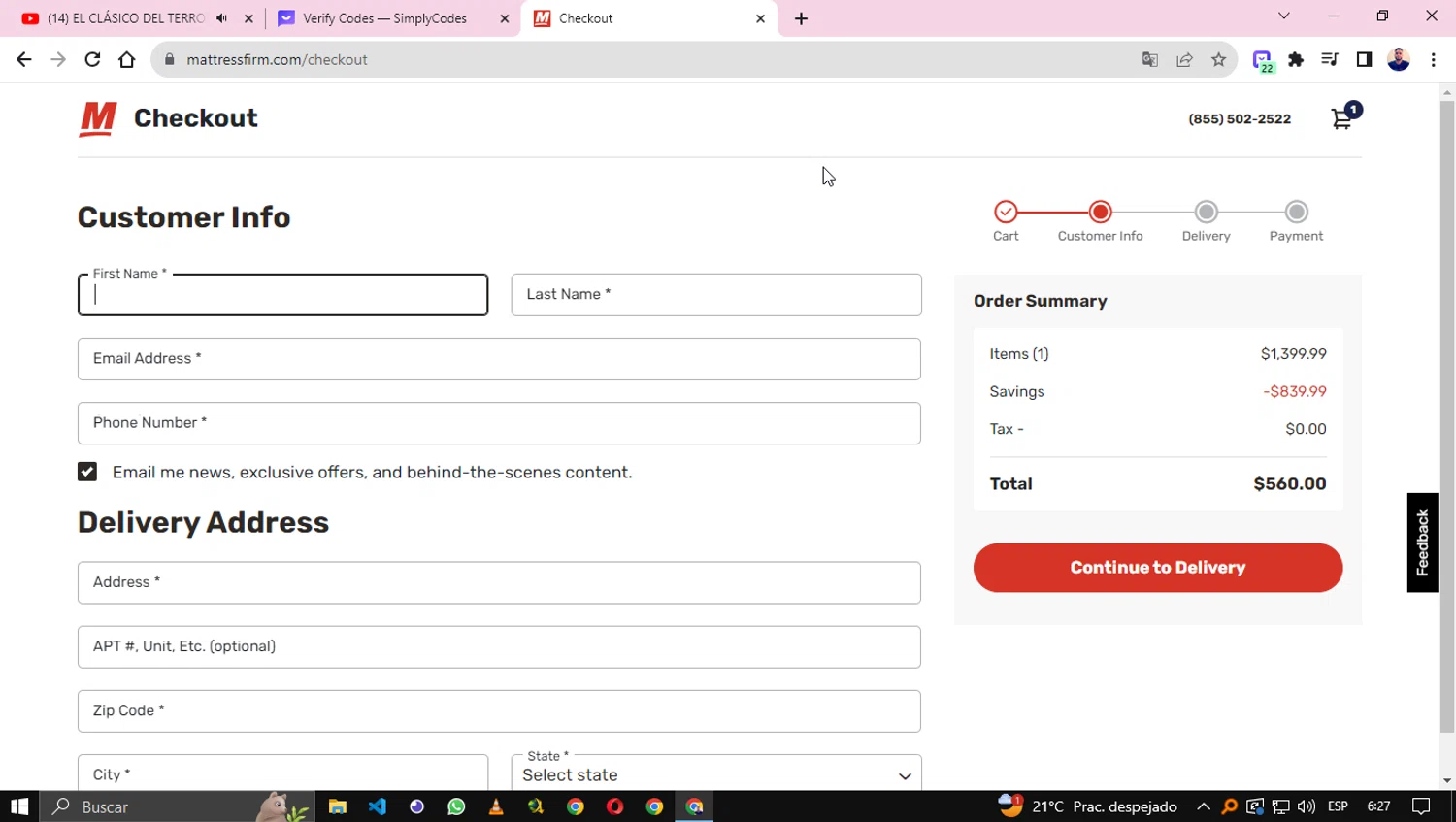The width and height of the screenshot is (1456, 822).
Task: Go to the Cart checkout step
Action: 1006,212
